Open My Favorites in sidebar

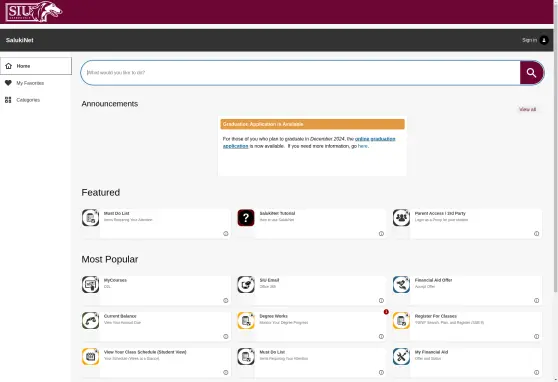(x=36, y=83)
